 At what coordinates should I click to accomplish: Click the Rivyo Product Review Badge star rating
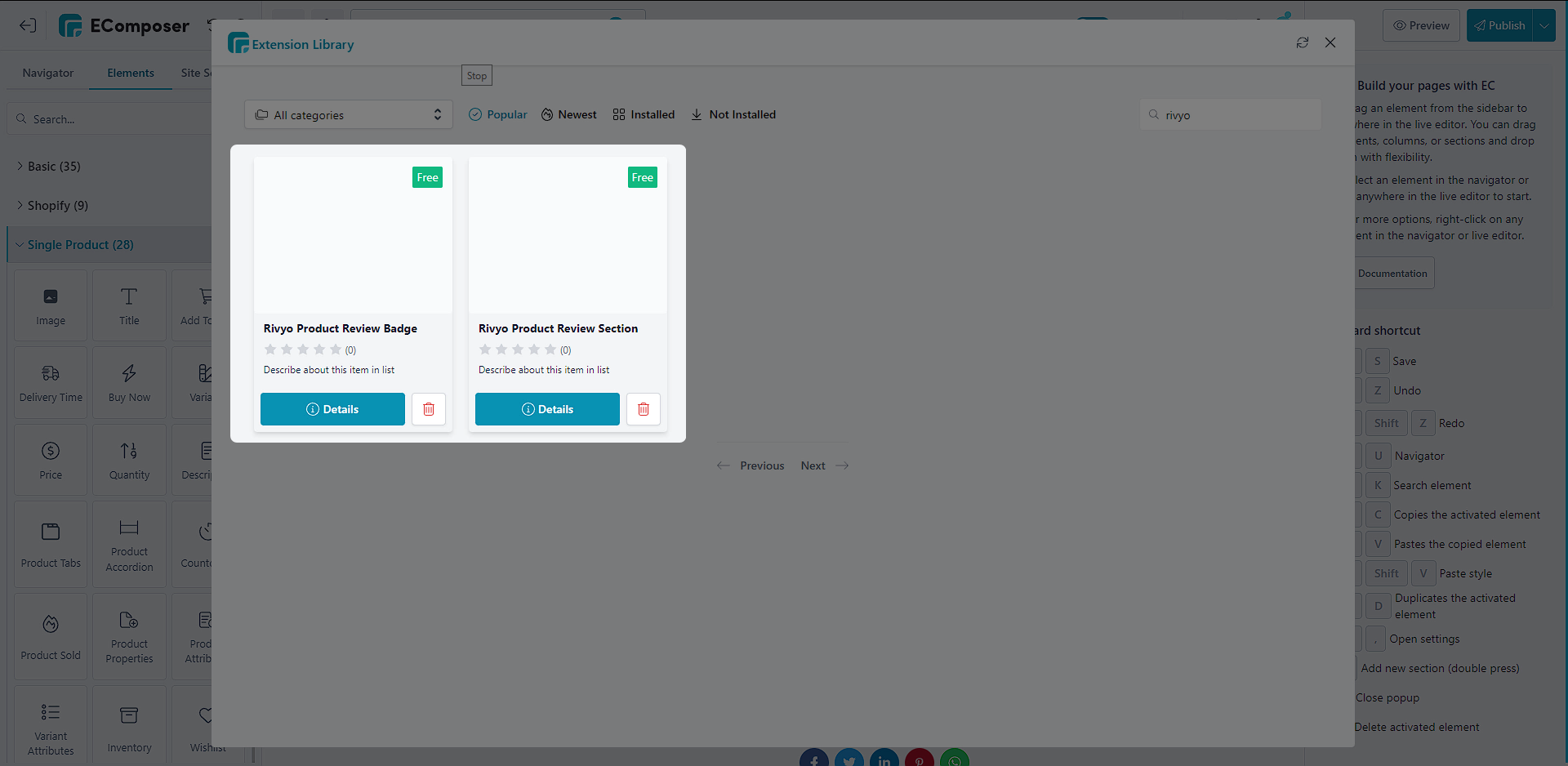tap(303, 350)
